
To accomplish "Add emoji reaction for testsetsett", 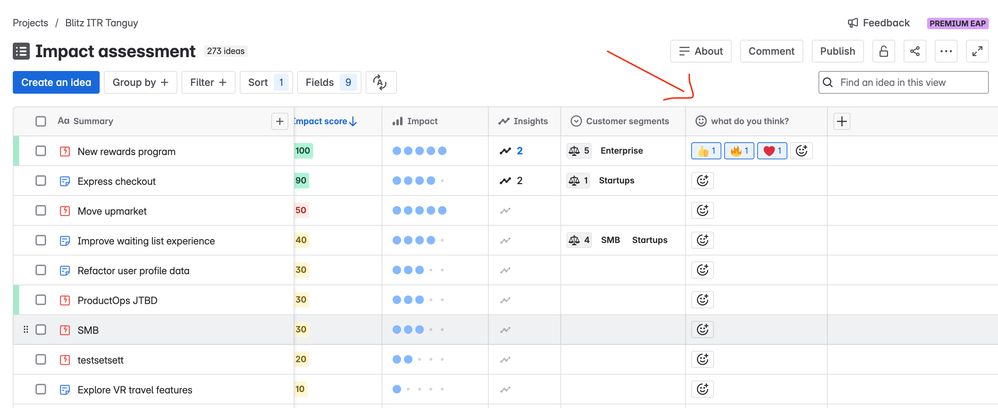I will (x=702, y=360).
